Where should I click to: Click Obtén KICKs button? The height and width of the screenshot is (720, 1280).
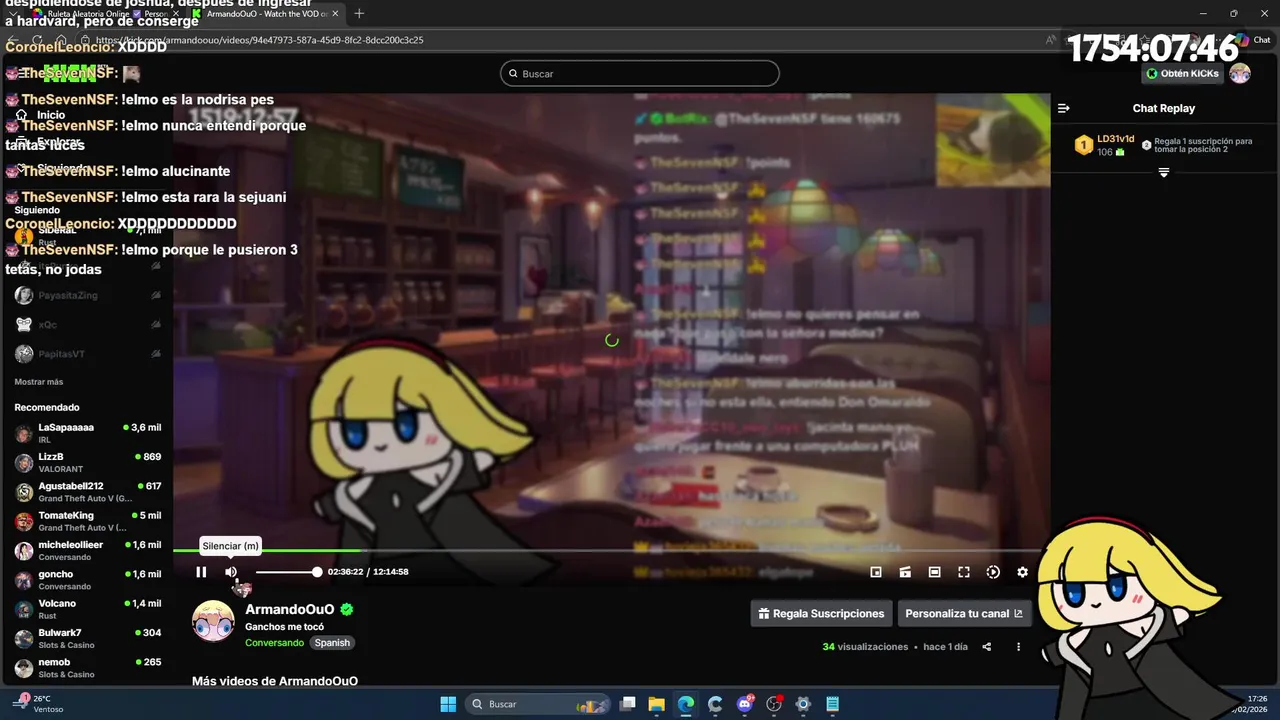tap(1183, 73)
